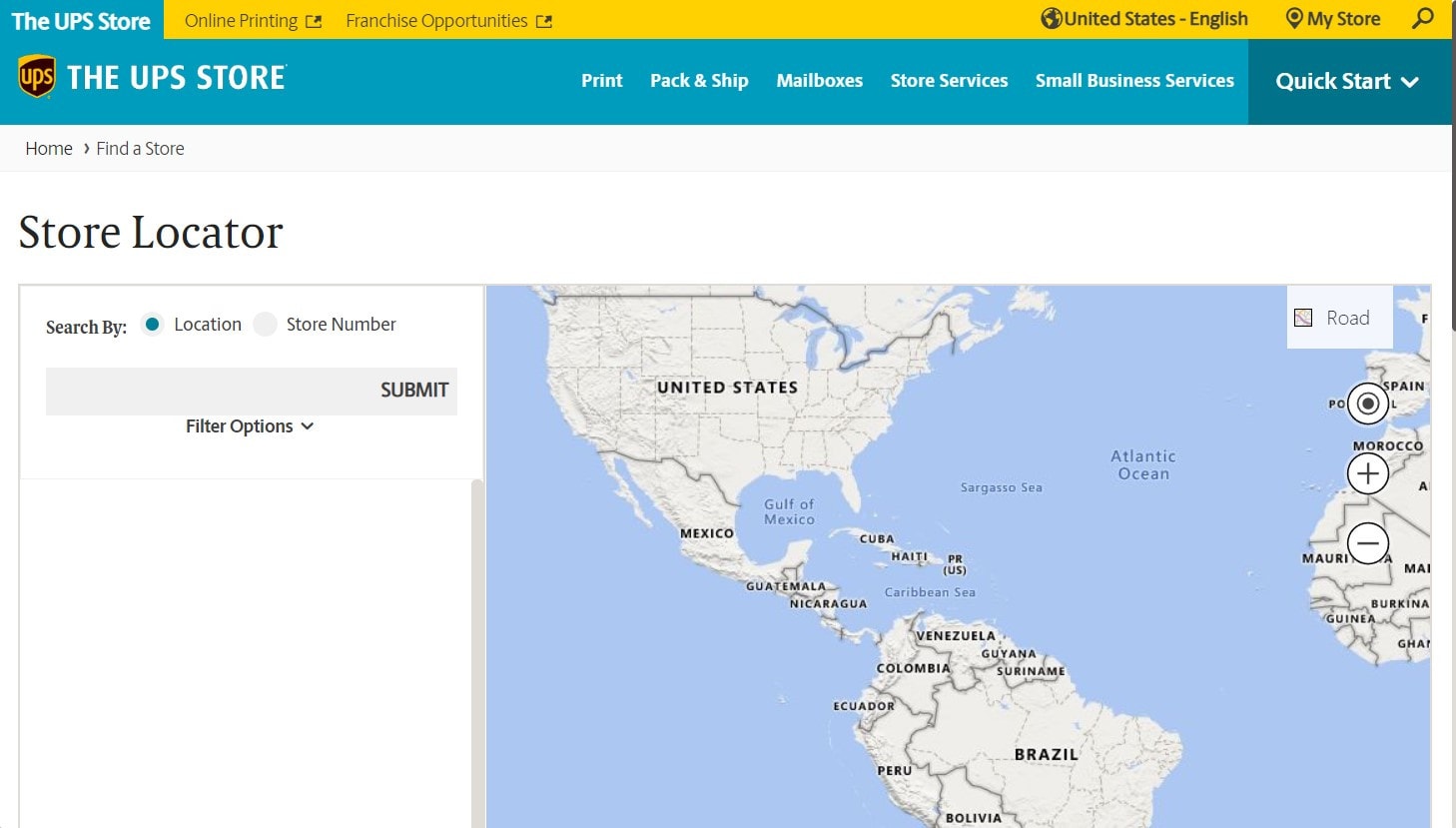Open the Store Services menu
The width and height of the screenshot is (1456, 828).
(949, 81)
